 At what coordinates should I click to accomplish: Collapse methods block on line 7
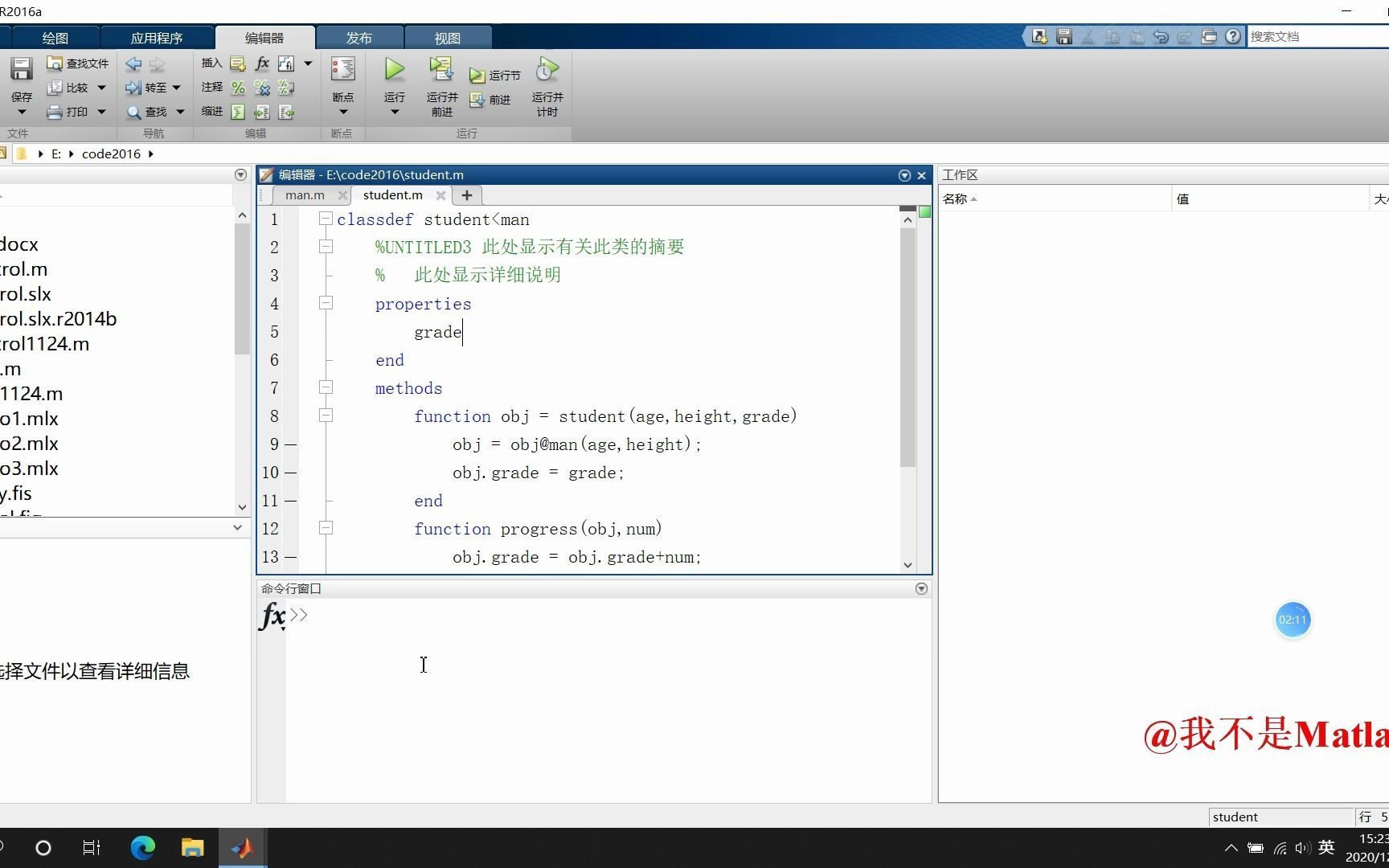pyautogui.click(x=326, y=387)
